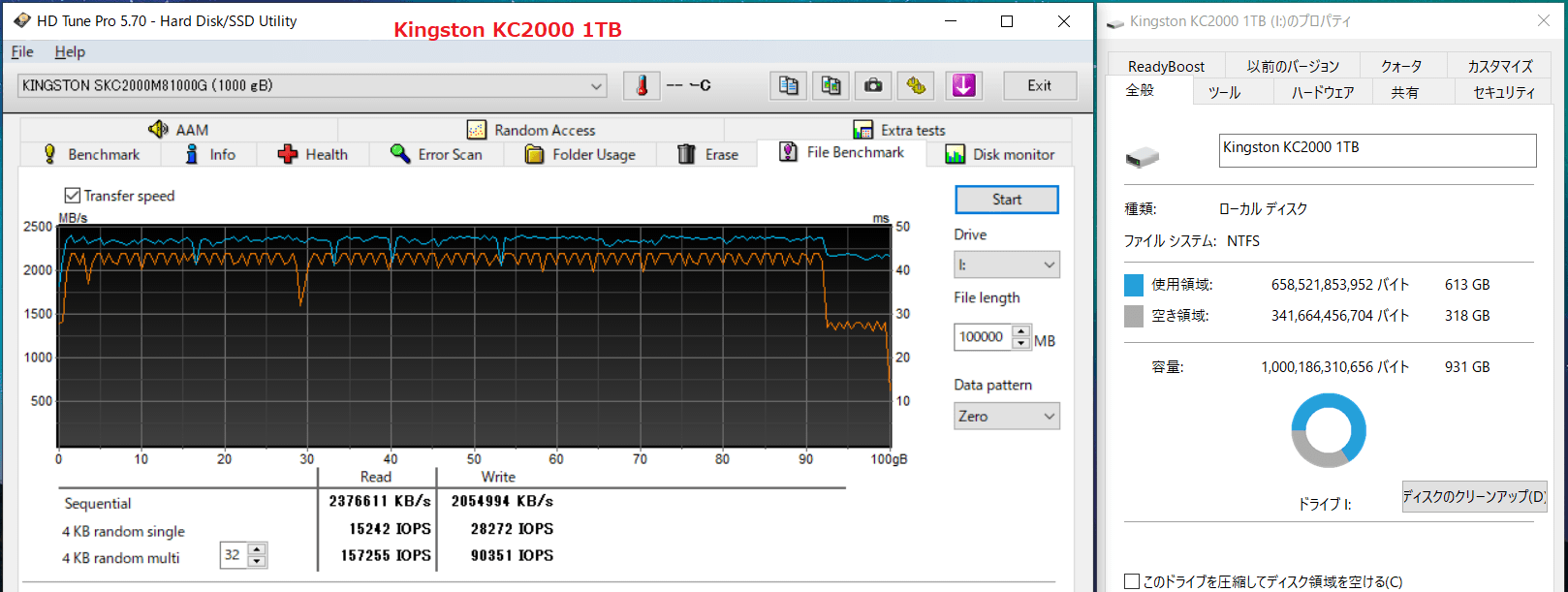Click the disk drive icon beside the name field
This screenshot has height=592, width=1568.
pos(1143,157)
